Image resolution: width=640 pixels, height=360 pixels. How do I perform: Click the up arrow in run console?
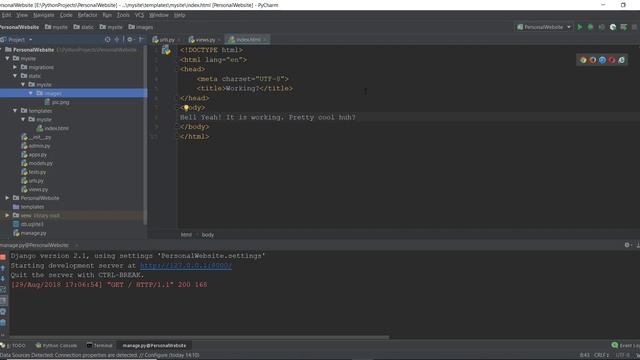click(3, 268)
